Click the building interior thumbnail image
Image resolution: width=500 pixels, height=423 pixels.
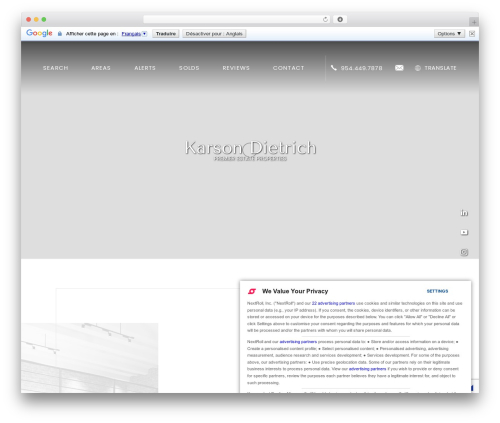coord(90,358)
